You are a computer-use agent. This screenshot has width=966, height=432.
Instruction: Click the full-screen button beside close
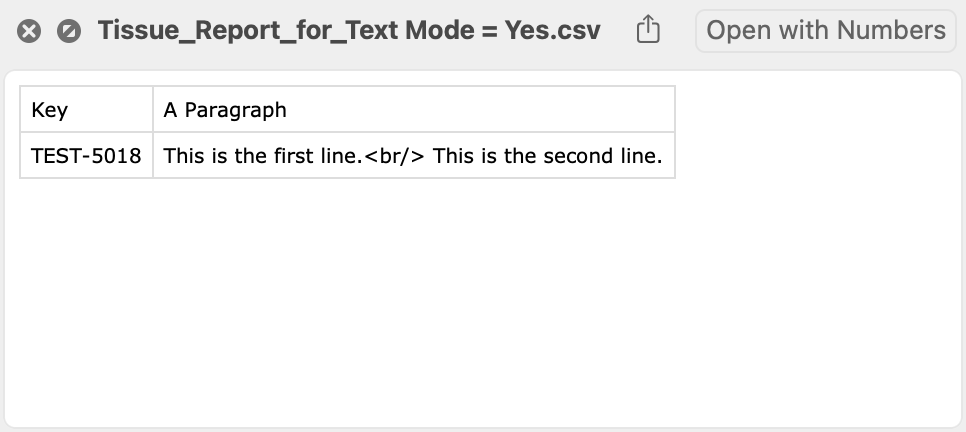coord(68,31)
